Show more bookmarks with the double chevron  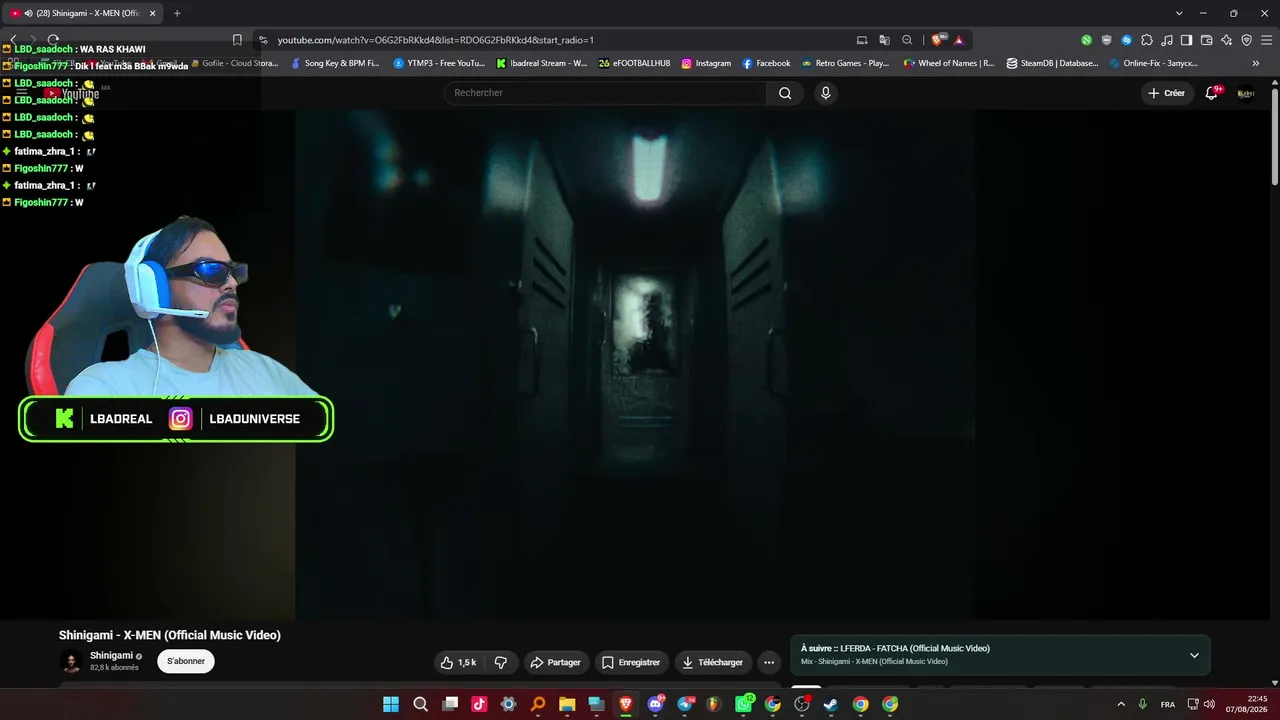click(1256, 63)
